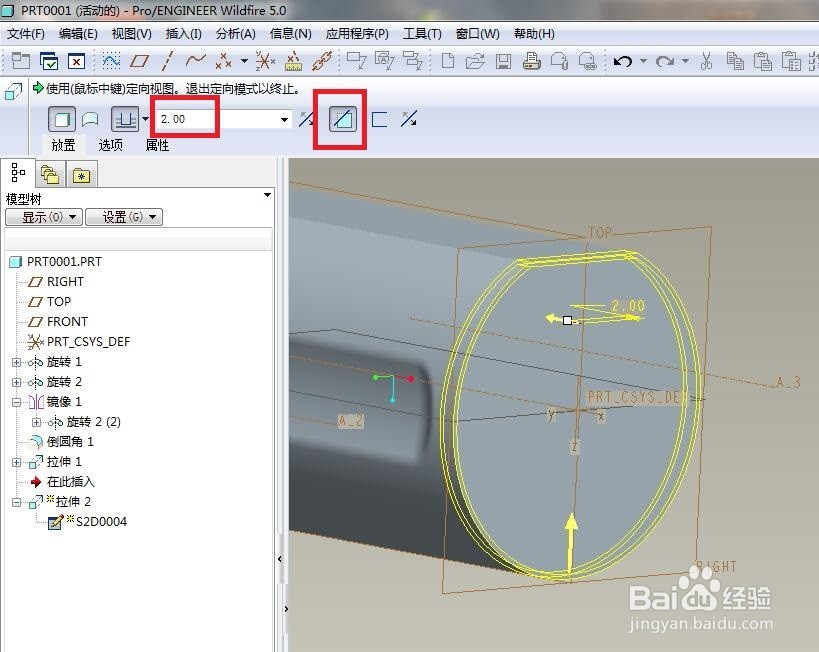Click the activate window icon with green check

coord(49,62)
